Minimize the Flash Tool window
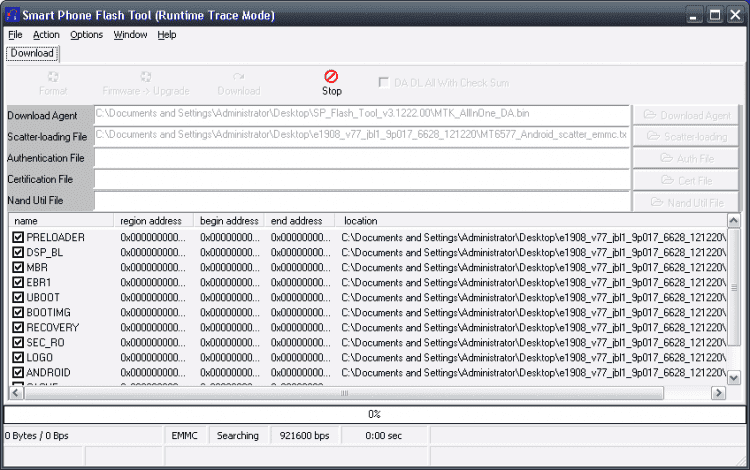750x470 pixels. tap(694, 15)
